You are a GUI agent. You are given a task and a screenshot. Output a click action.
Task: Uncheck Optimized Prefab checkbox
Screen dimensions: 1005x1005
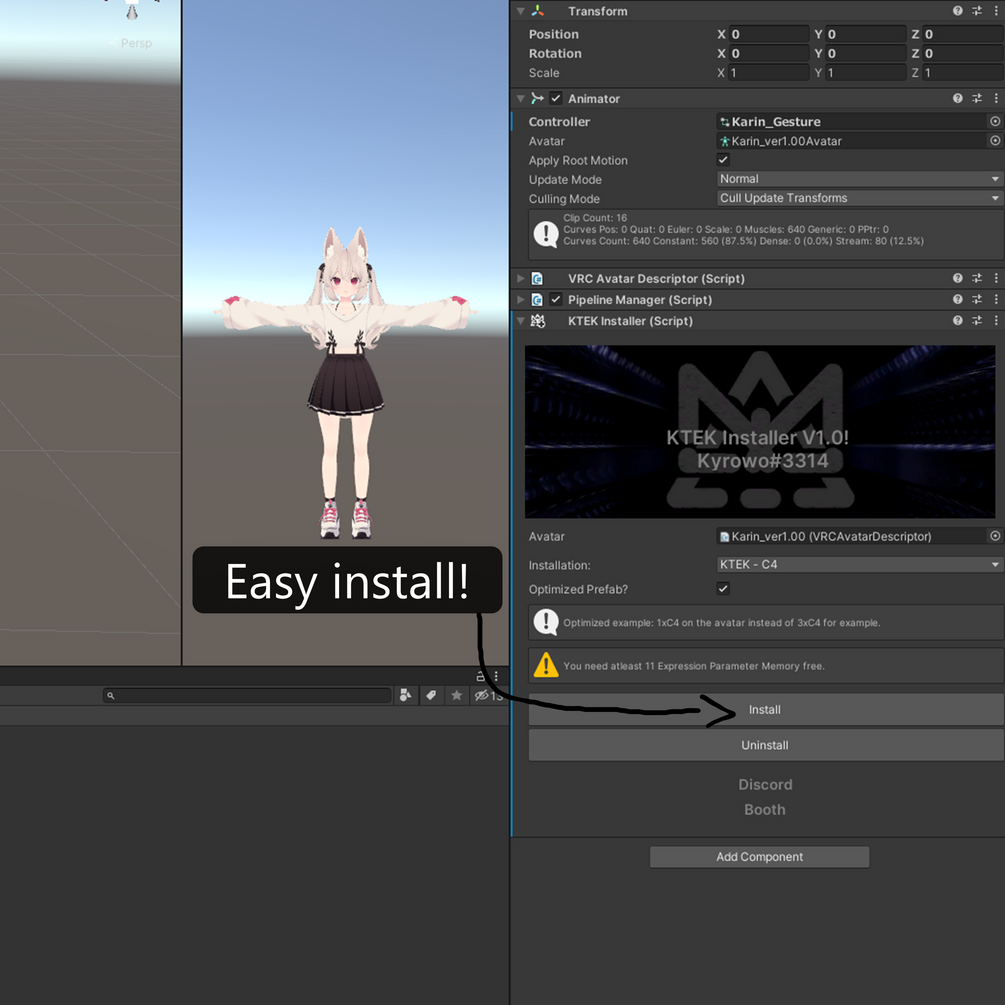click(723, 588)
